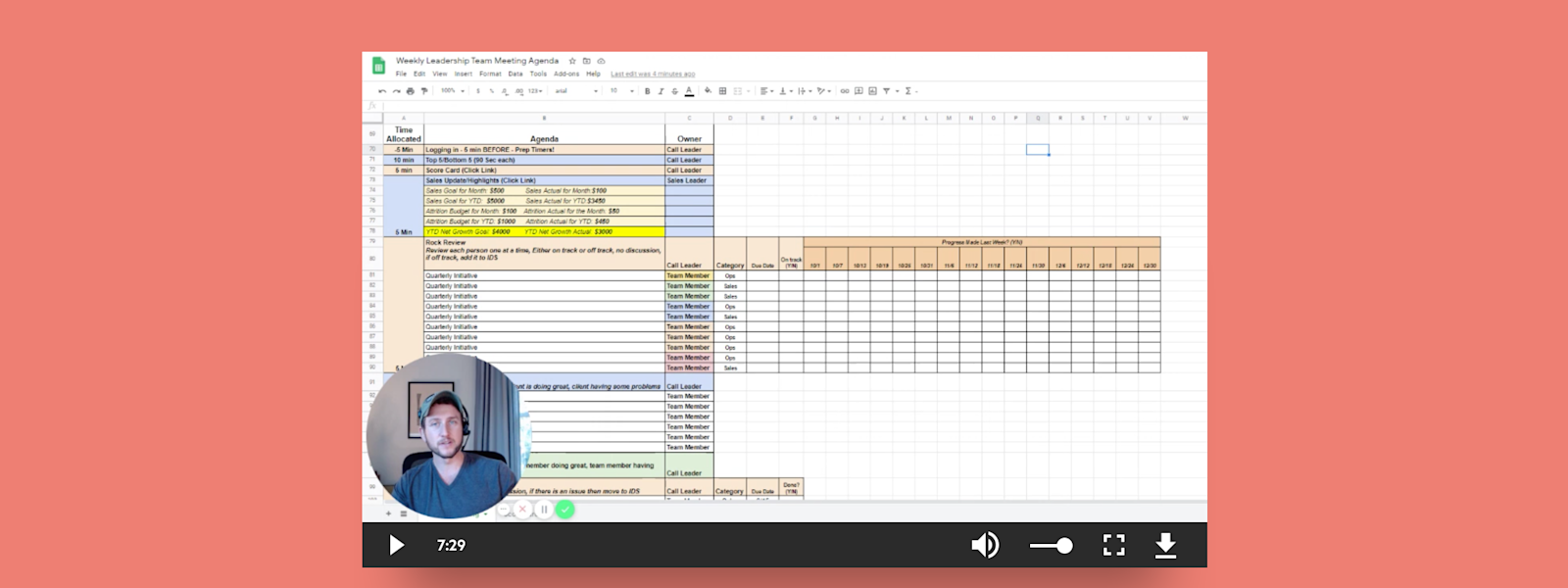Click 'Sales Update/Highlights (Click Link)' cell
The image size is (1568, 588).
coord(544,180)
